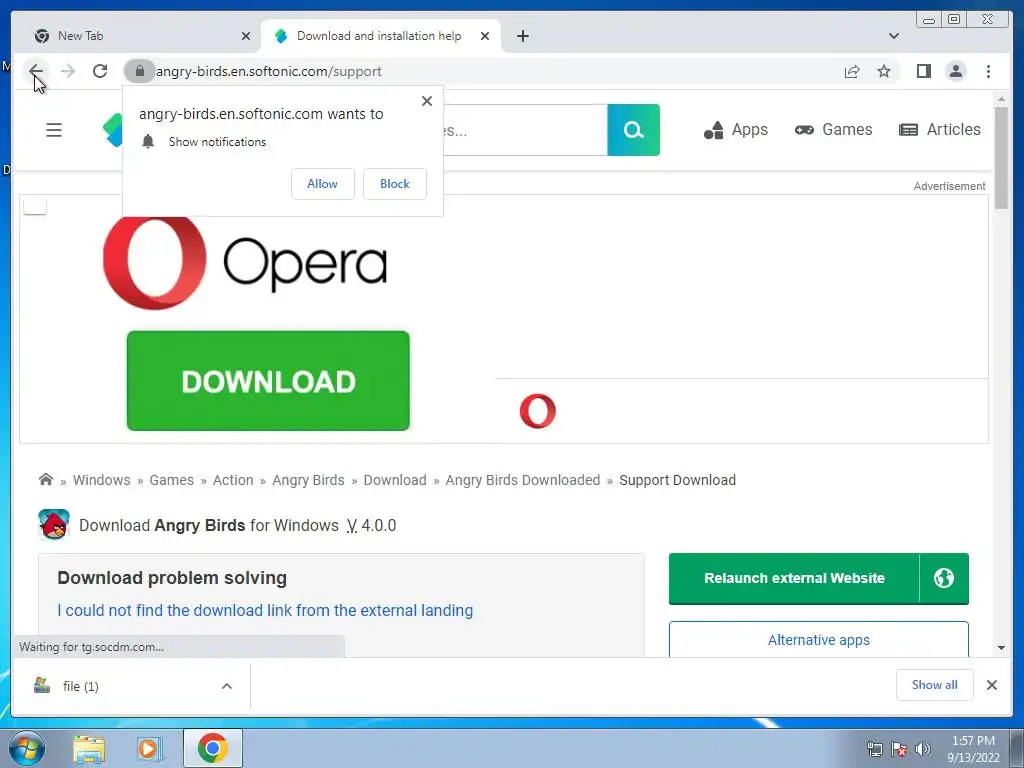Viewport: 1024px width, 768px height.
Task: Click the Softonic search magnifier button
Action: point(633,130)
